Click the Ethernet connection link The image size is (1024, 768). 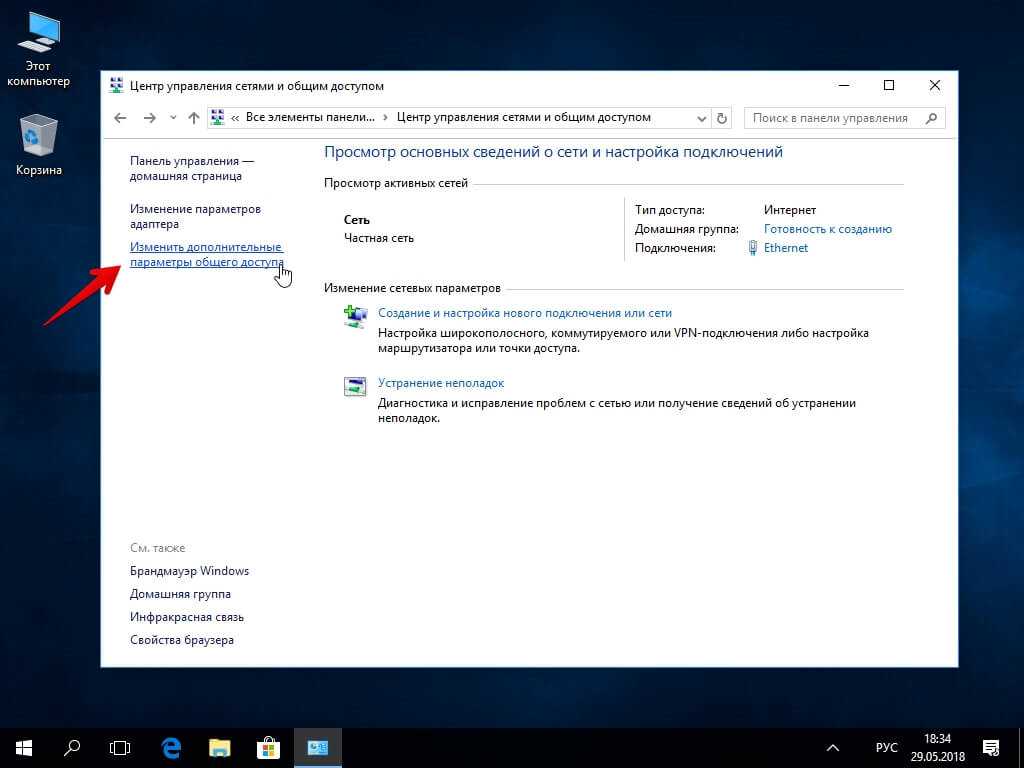pyautogui.click(x=785, y=248)
